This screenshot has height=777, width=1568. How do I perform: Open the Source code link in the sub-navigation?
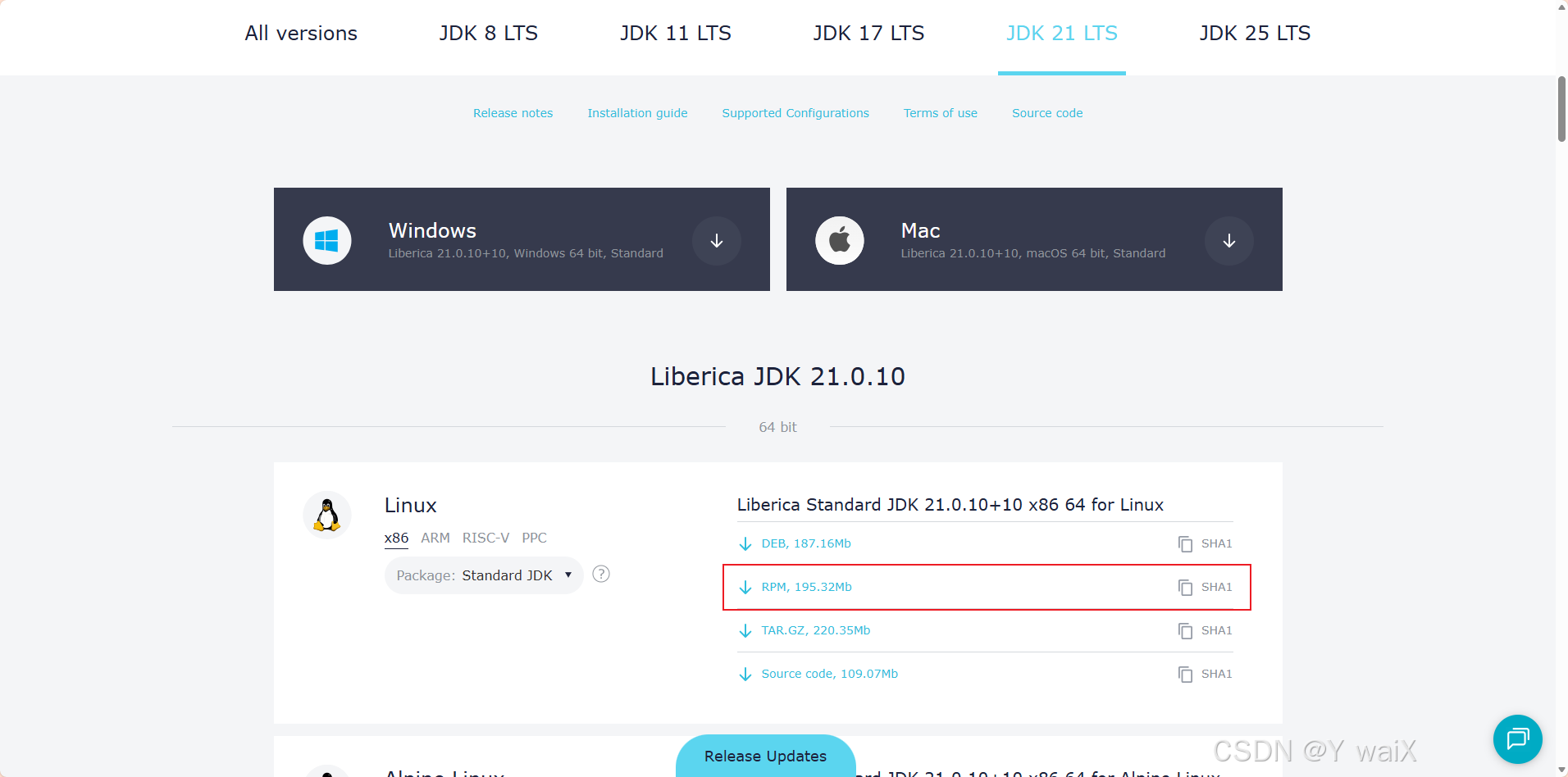(1047, 113)
